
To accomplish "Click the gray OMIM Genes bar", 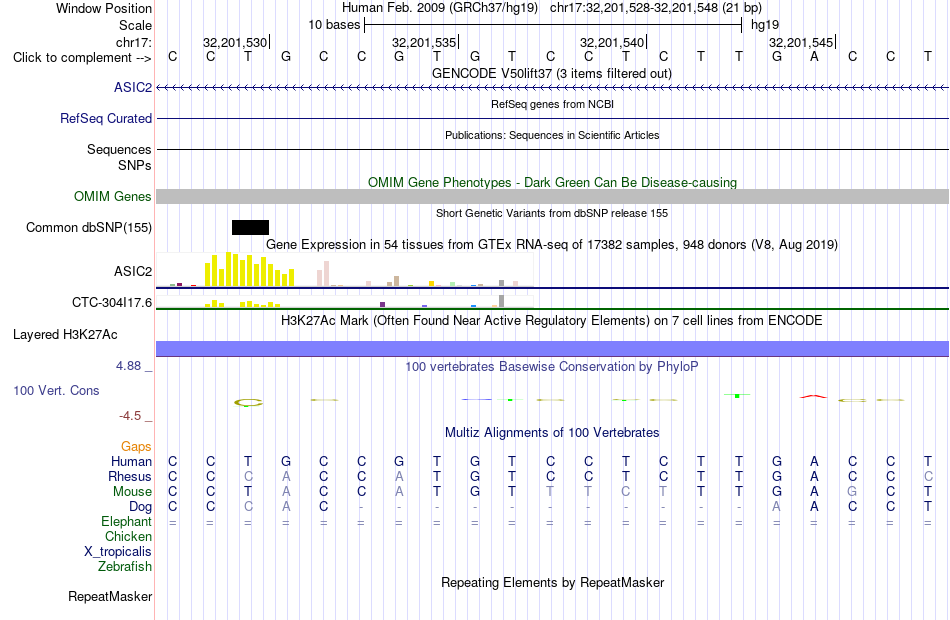I will point(552,196).
